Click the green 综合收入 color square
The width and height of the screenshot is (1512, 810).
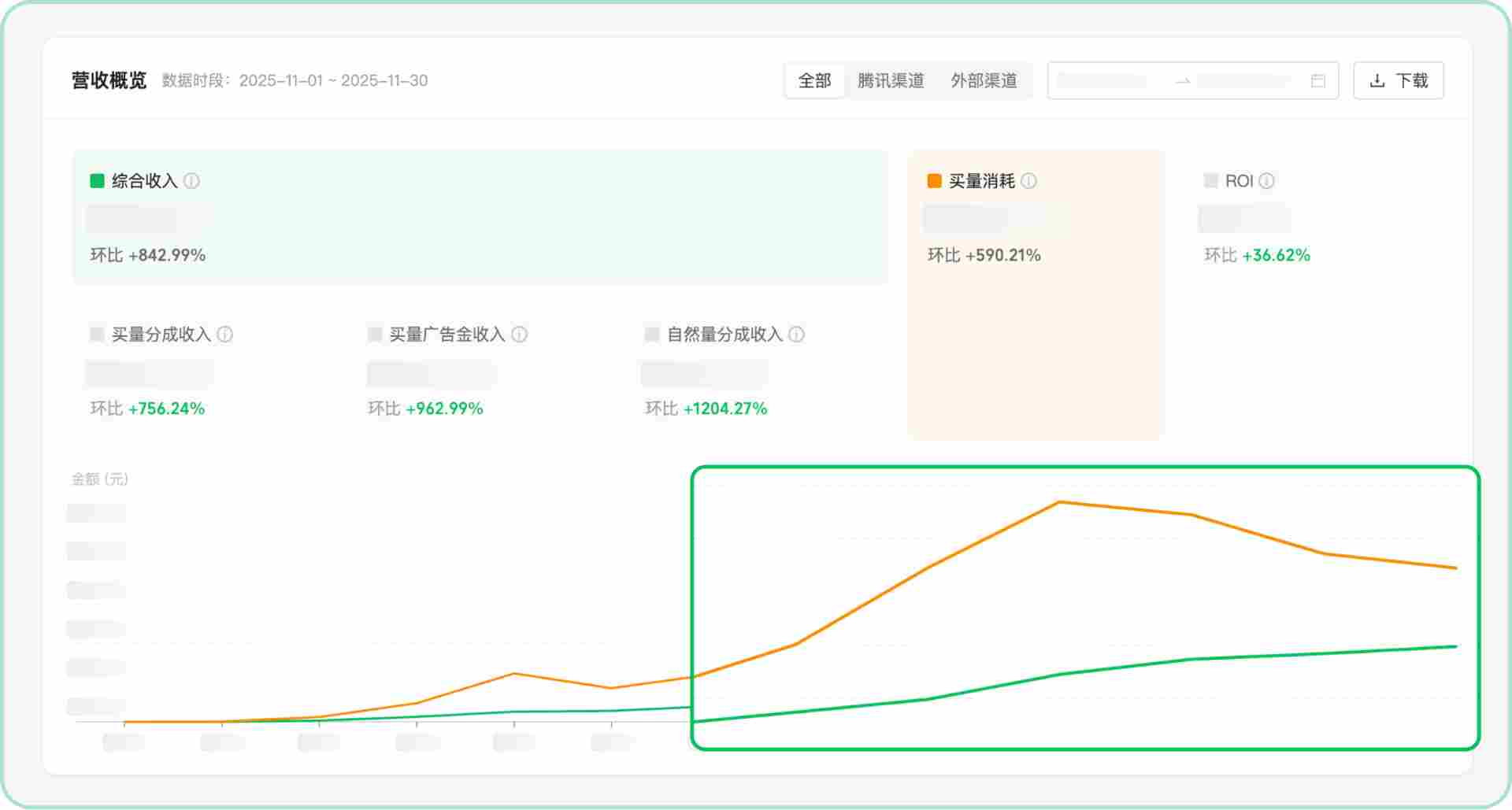95,180
